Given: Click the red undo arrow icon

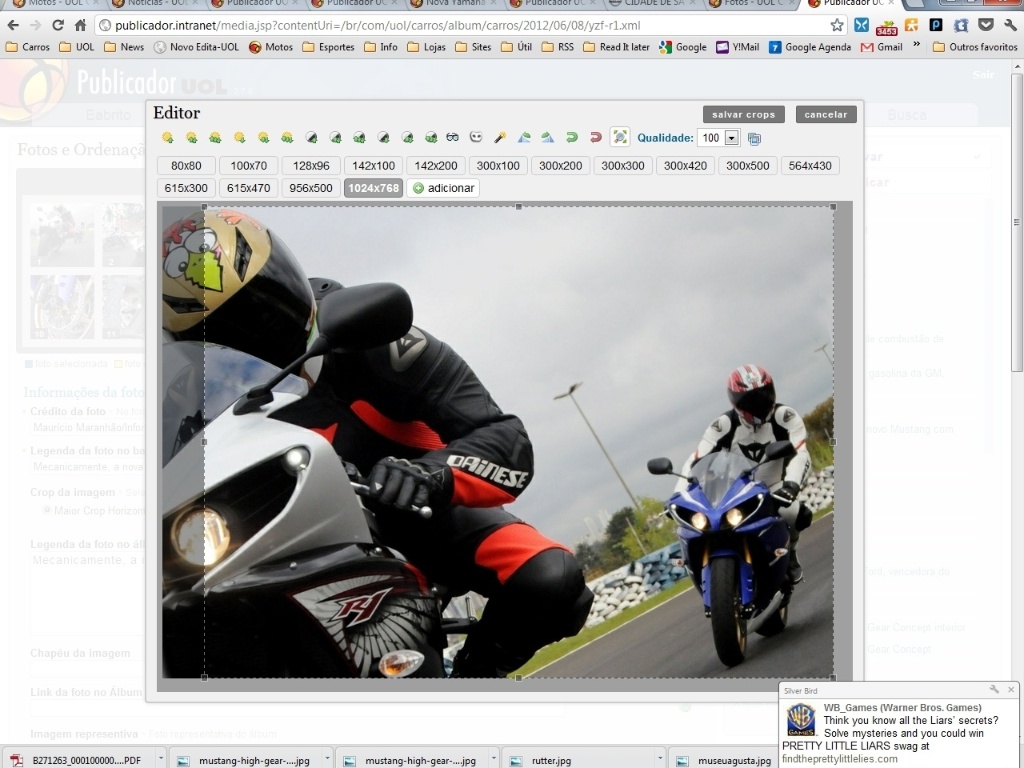Looking at the screenshot, I should click(595, 138).
